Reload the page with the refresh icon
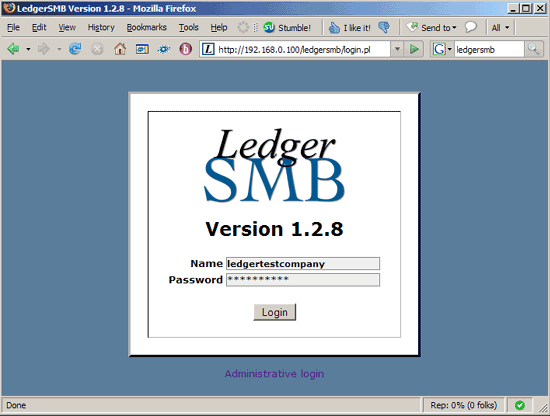 pos(75,49)
